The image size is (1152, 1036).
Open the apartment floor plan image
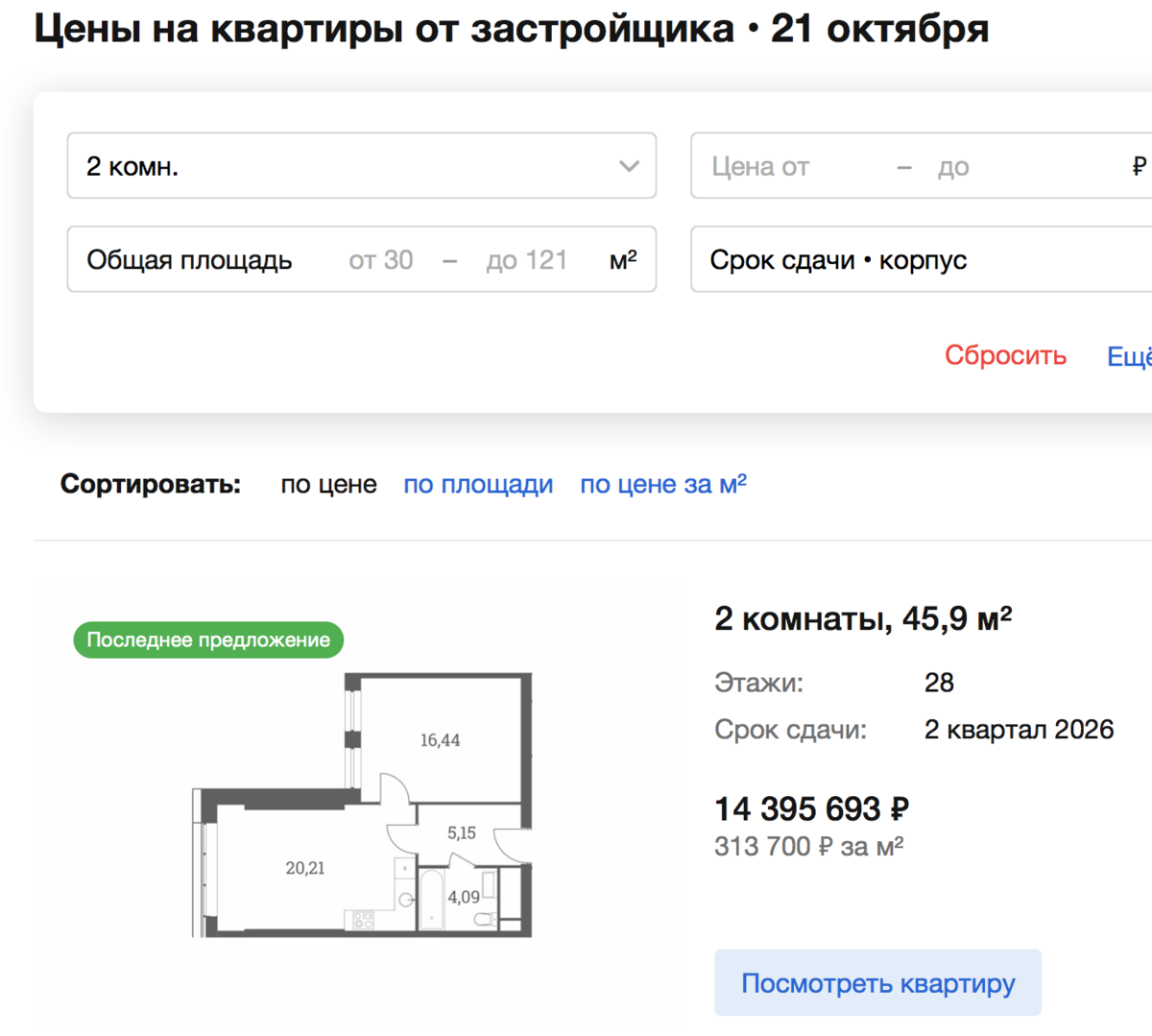point(362,805)
